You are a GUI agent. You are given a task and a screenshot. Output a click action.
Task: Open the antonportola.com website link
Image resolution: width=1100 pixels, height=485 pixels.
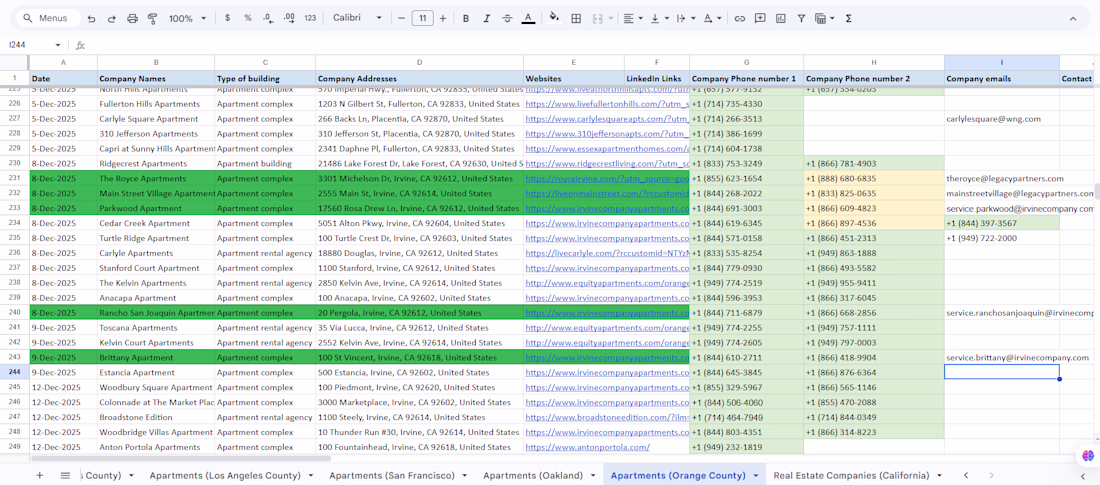(587, 447)
